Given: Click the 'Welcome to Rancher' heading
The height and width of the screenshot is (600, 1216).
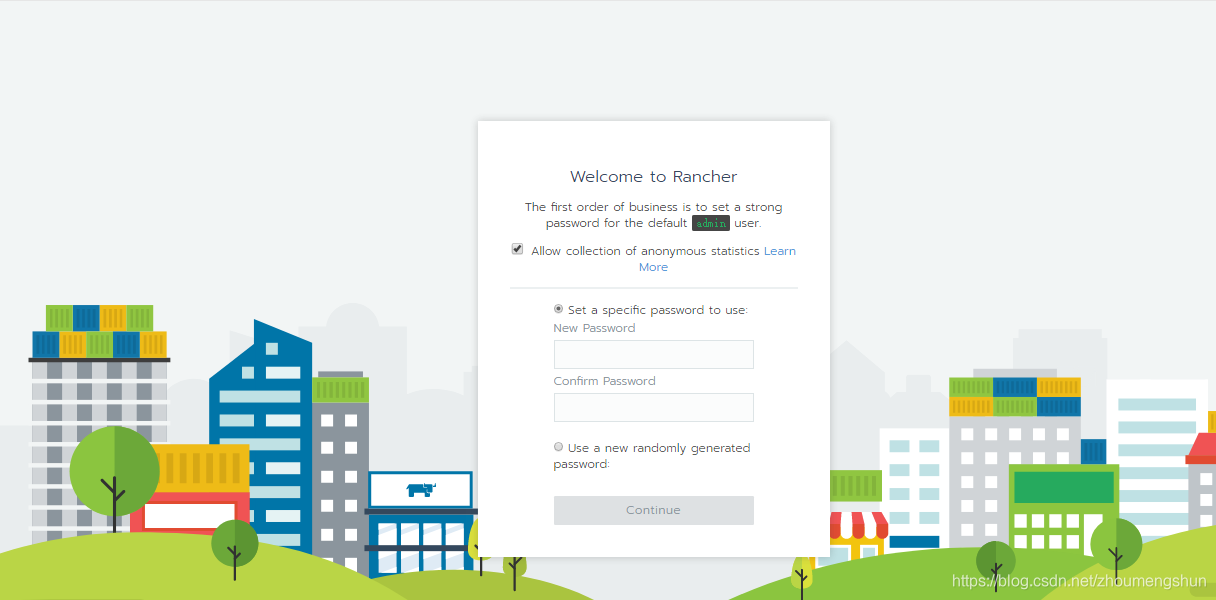Looking at the screenshot, I should pos(653,177).
